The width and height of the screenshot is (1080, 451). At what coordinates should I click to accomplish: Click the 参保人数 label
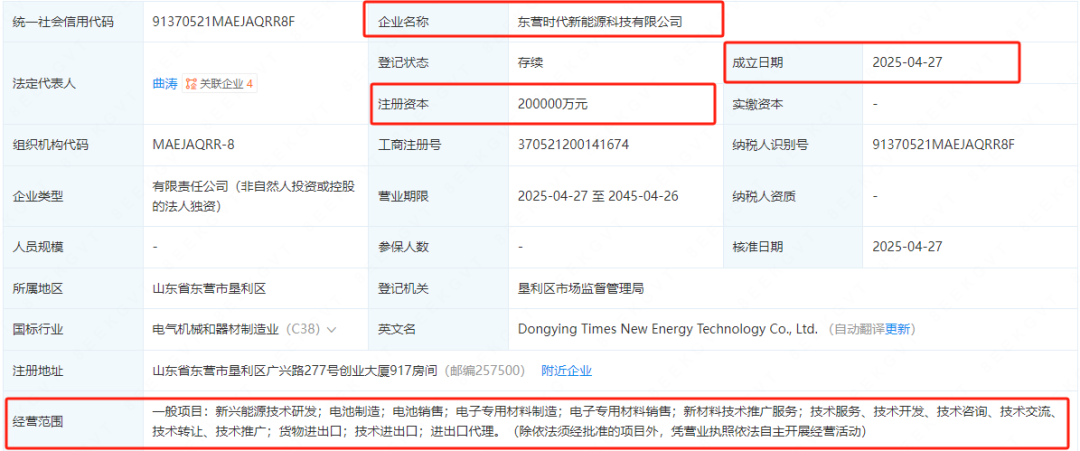coord(404,247)
